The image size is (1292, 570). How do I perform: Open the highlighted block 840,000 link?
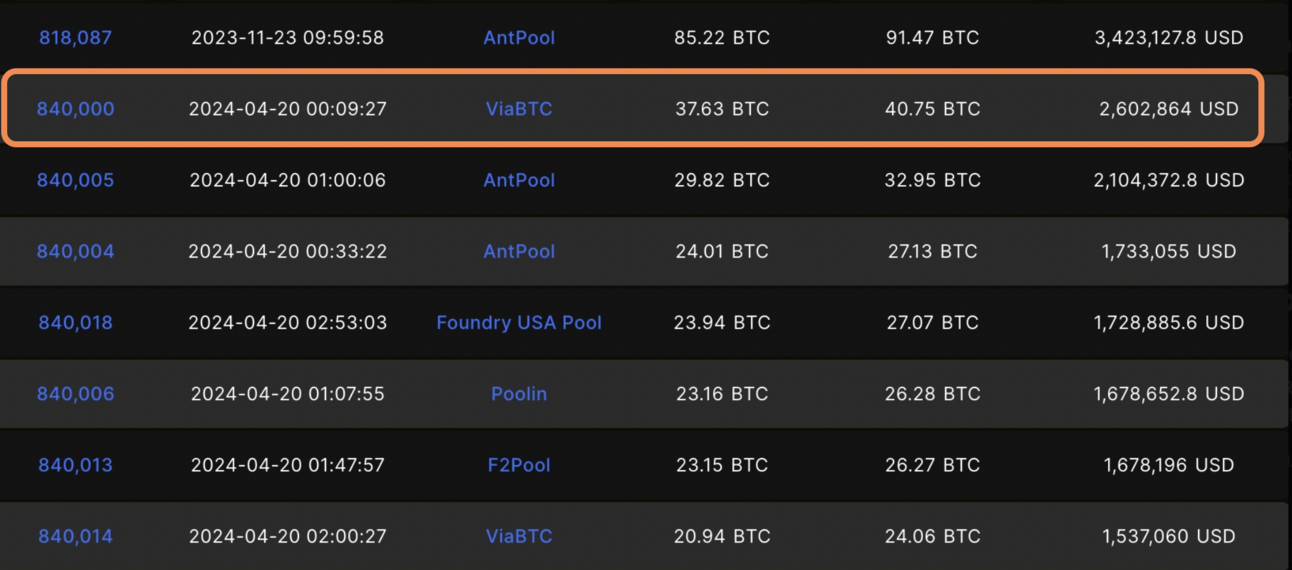[x=75, y=109]
